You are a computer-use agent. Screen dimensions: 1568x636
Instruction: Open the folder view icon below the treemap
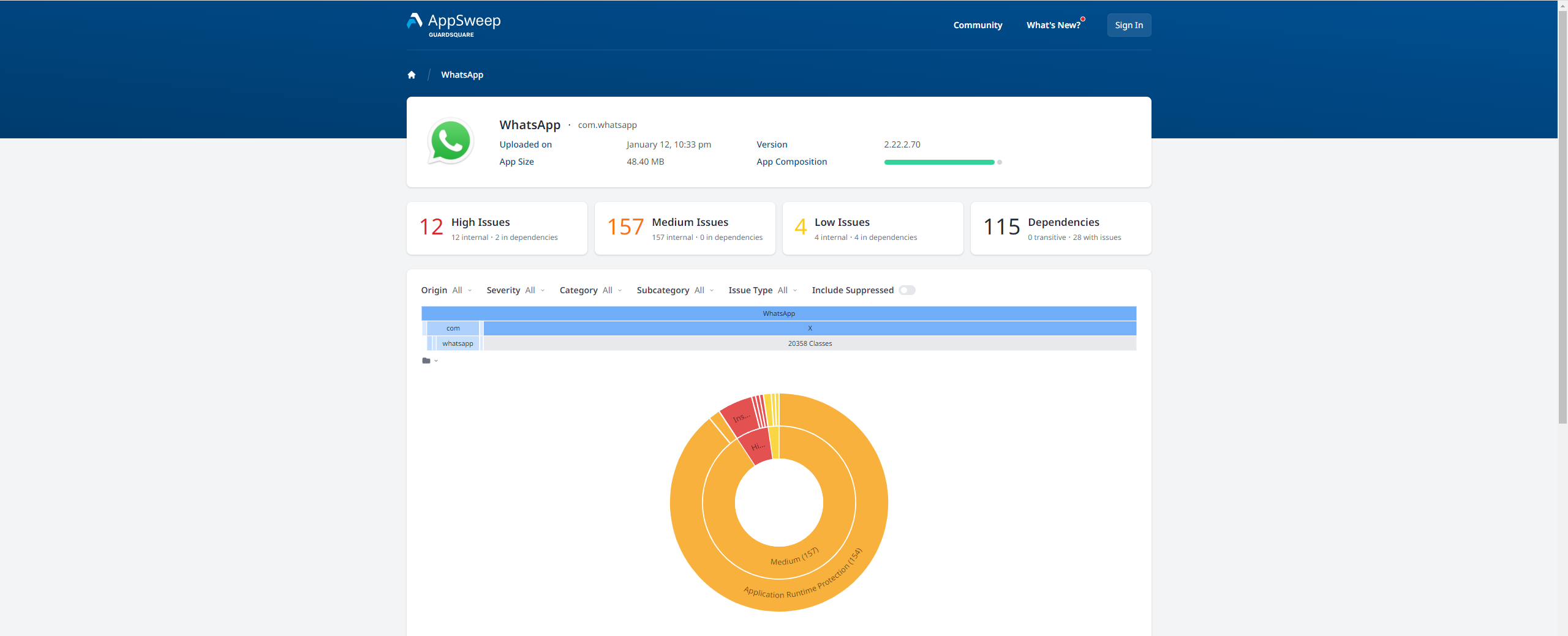(427, 361)
